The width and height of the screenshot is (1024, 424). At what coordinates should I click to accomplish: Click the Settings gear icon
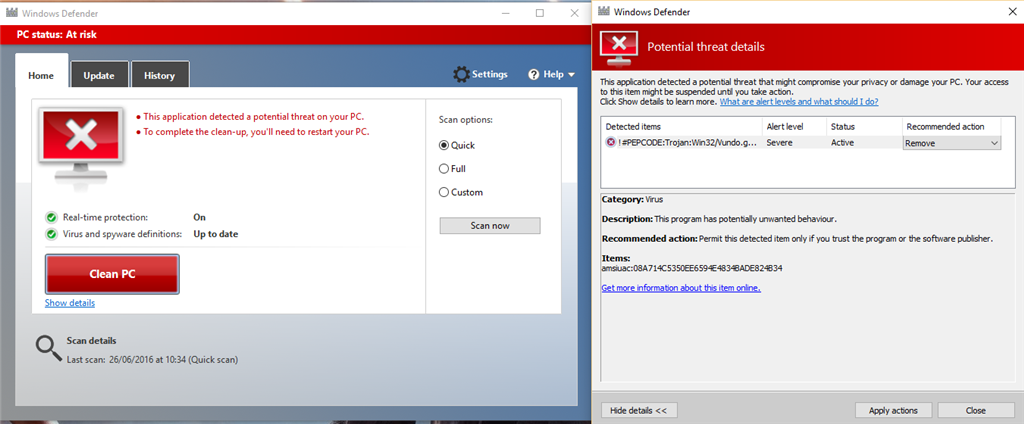pos(461,74)
